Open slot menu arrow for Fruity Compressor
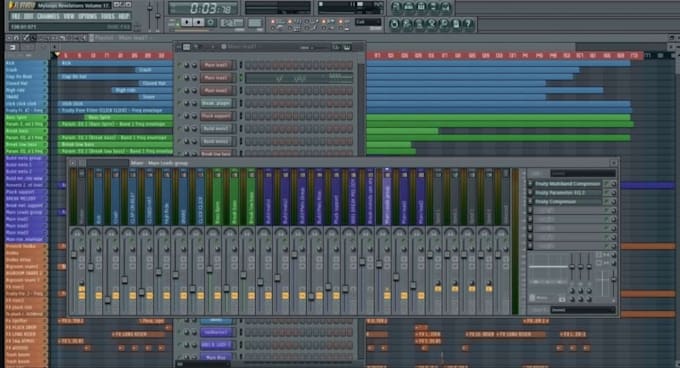Screen dimensions: 680x368 (x=530, y=202)
